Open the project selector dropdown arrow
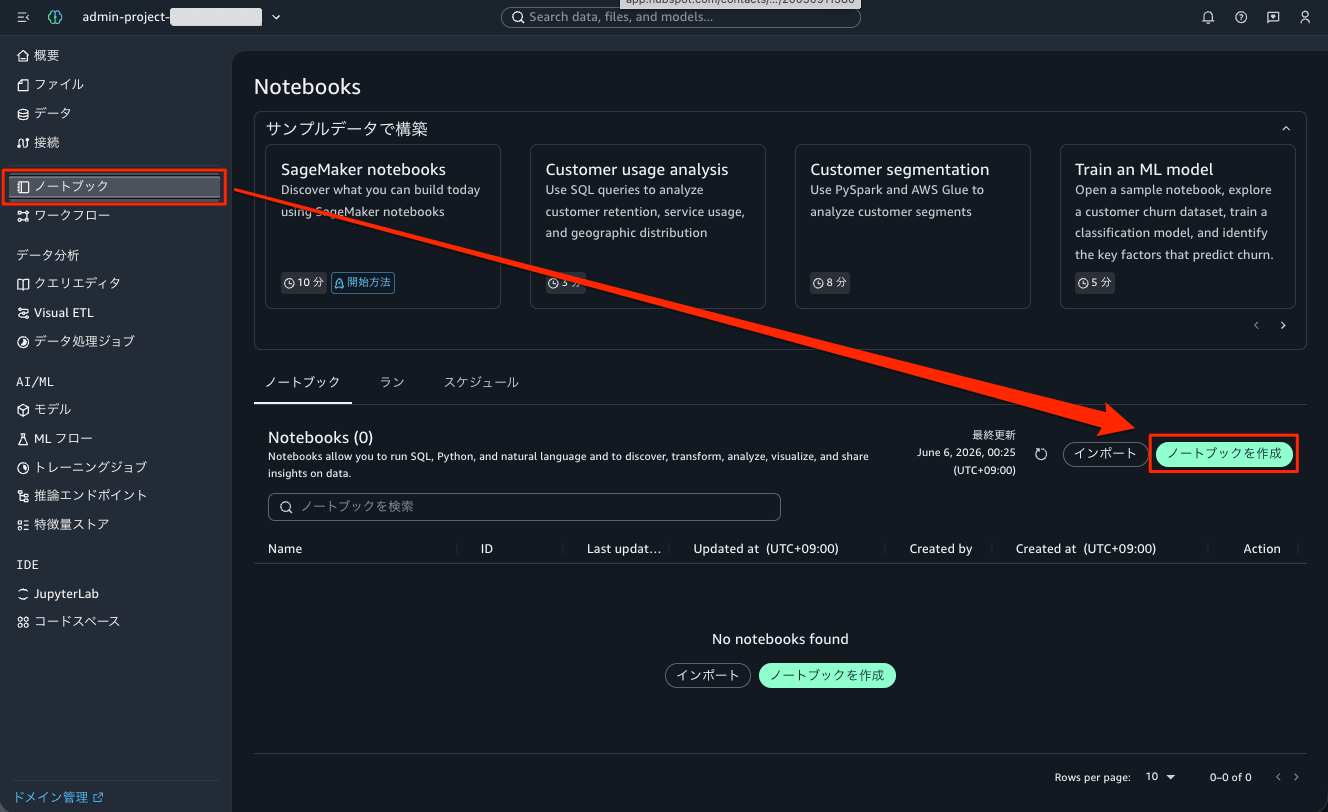 (x=276, y=17)
